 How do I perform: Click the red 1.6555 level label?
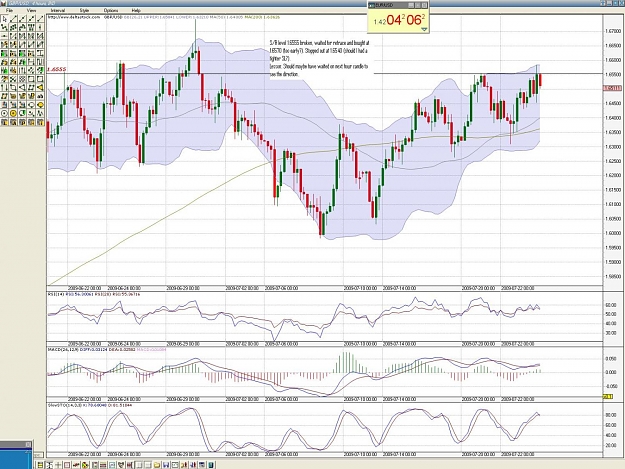[x=57, y=69]
